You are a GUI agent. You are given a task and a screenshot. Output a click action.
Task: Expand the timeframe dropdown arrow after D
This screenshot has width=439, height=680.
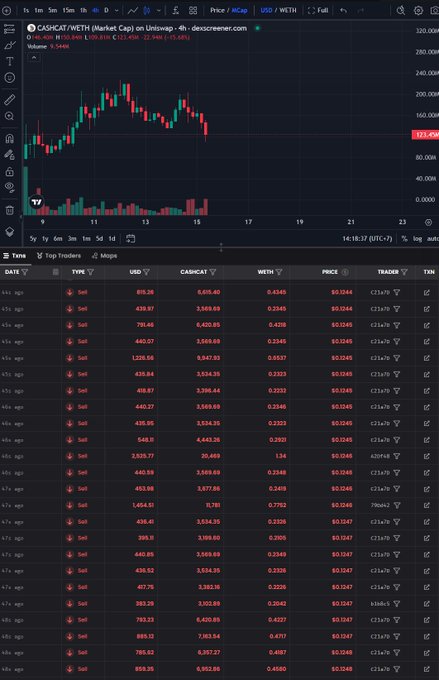tap(116, 10)
